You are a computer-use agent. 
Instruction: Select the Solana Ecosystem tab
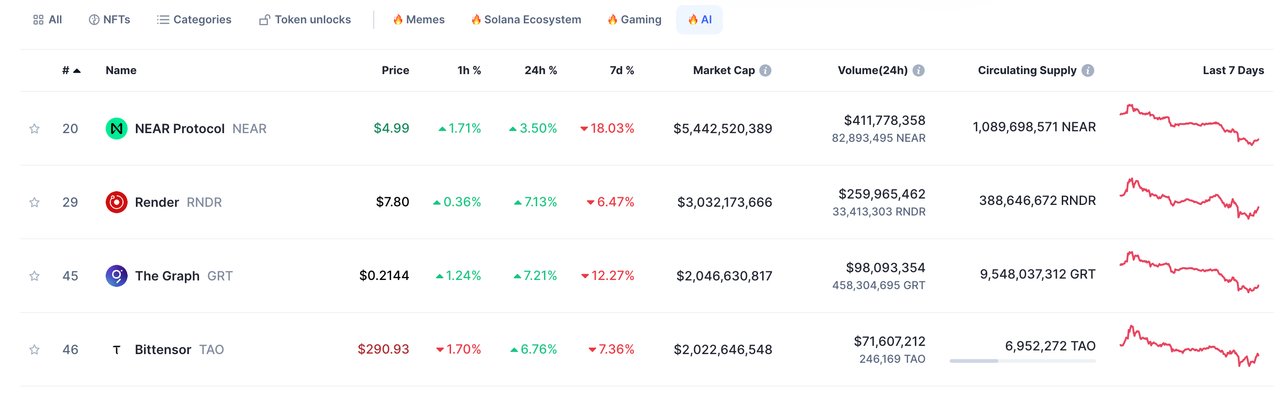(525, 19)
